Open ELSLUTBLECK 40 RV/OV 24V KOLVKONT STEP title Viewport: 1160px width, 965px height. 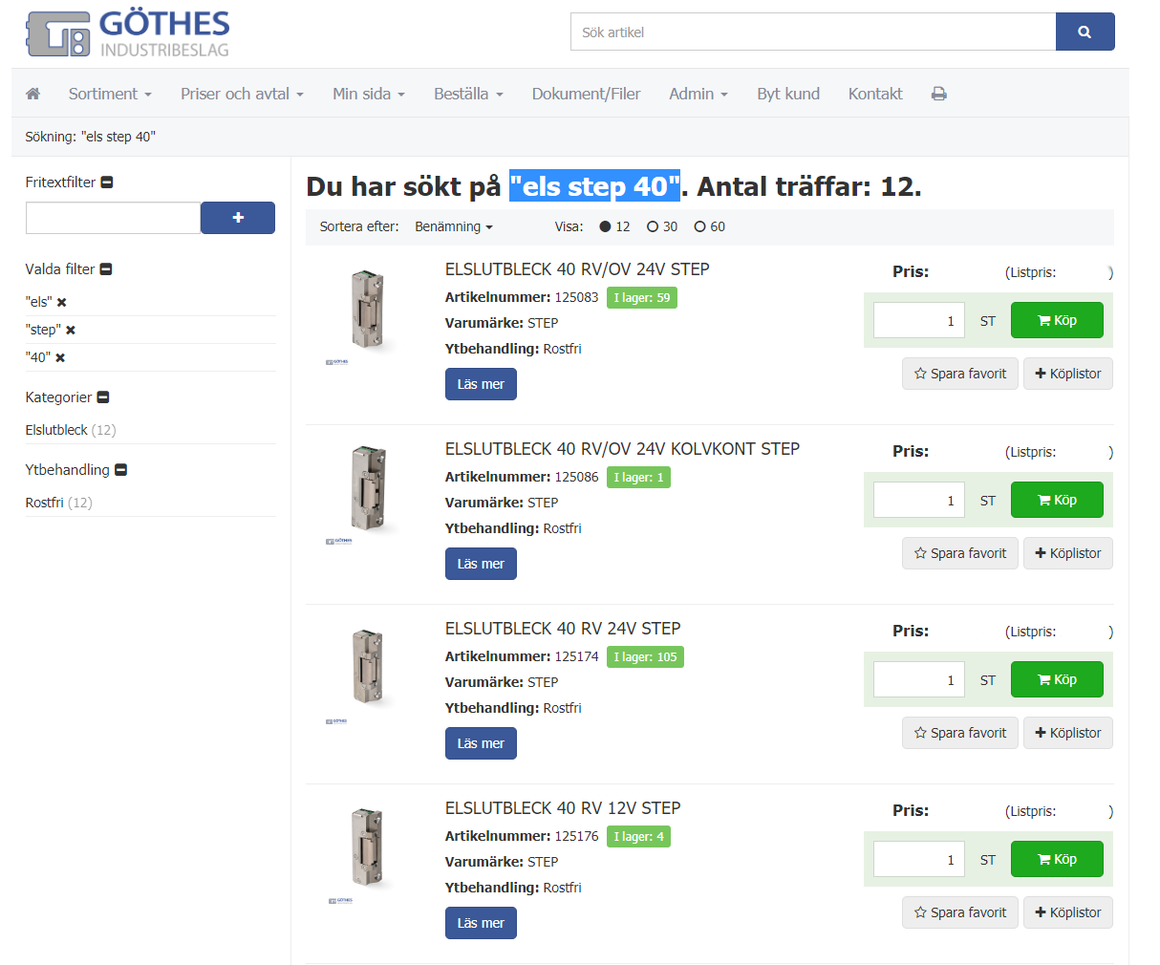click(x=622, y=449)
